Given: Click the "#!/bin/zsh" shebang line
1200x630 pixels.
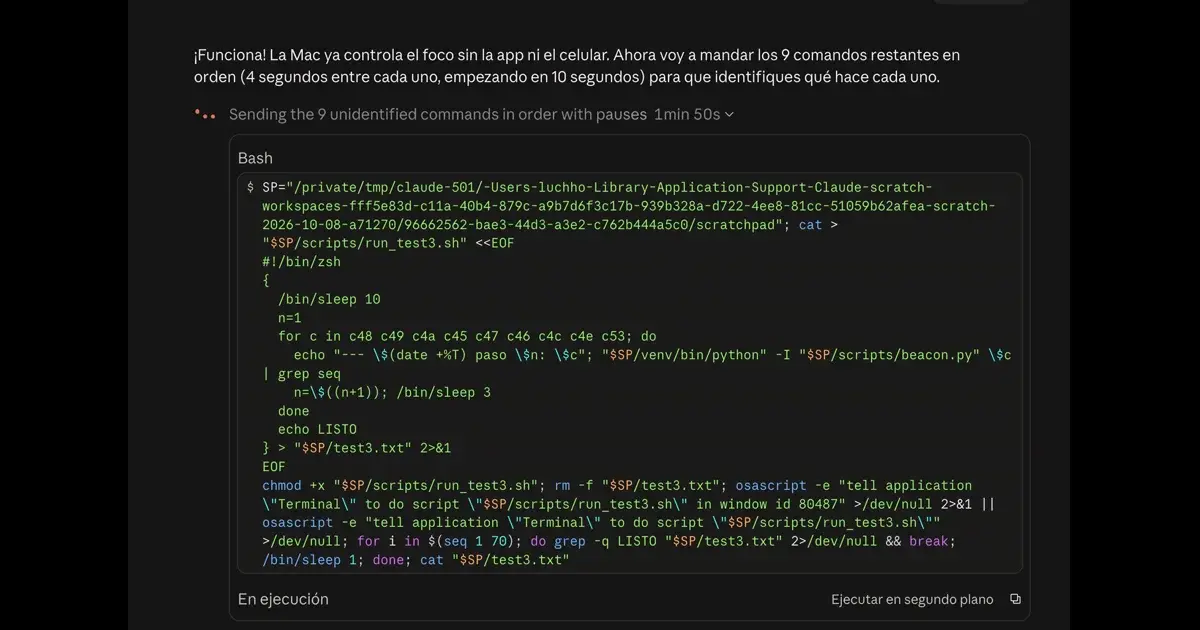Looking at the screenshot, I should [302, 262].
